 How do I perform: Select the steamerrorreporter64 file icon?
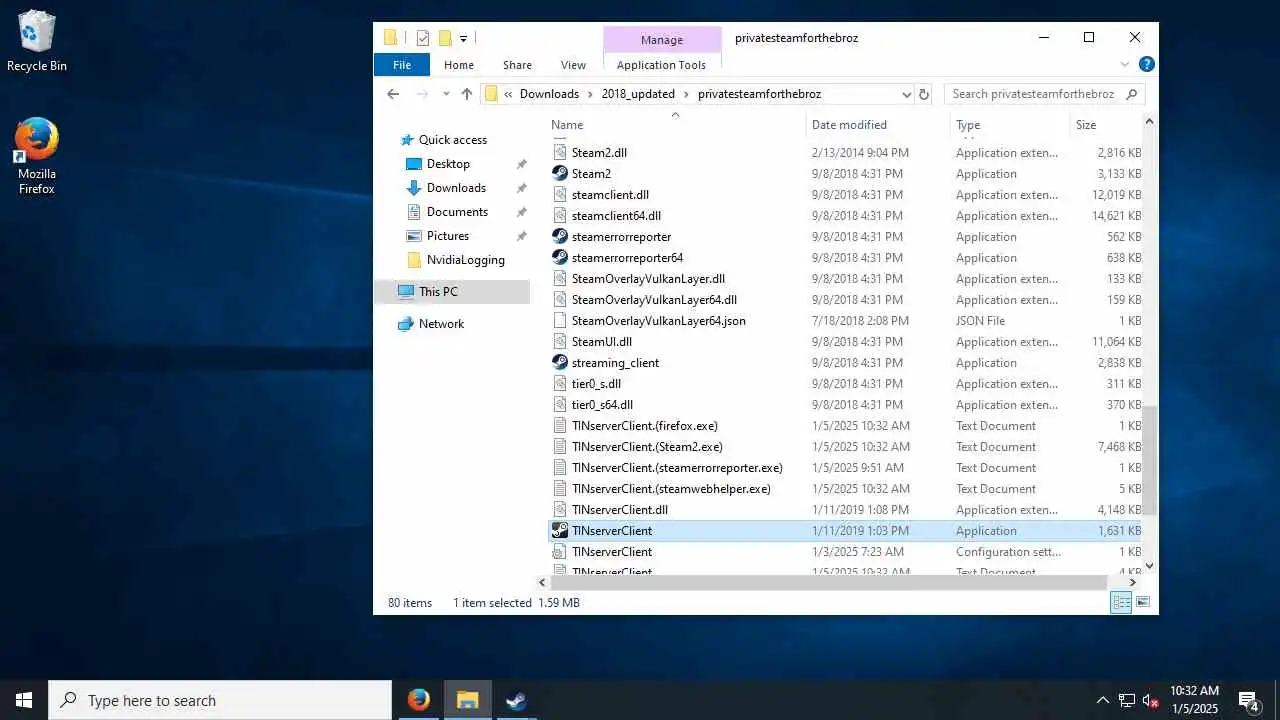click(560, 258)
